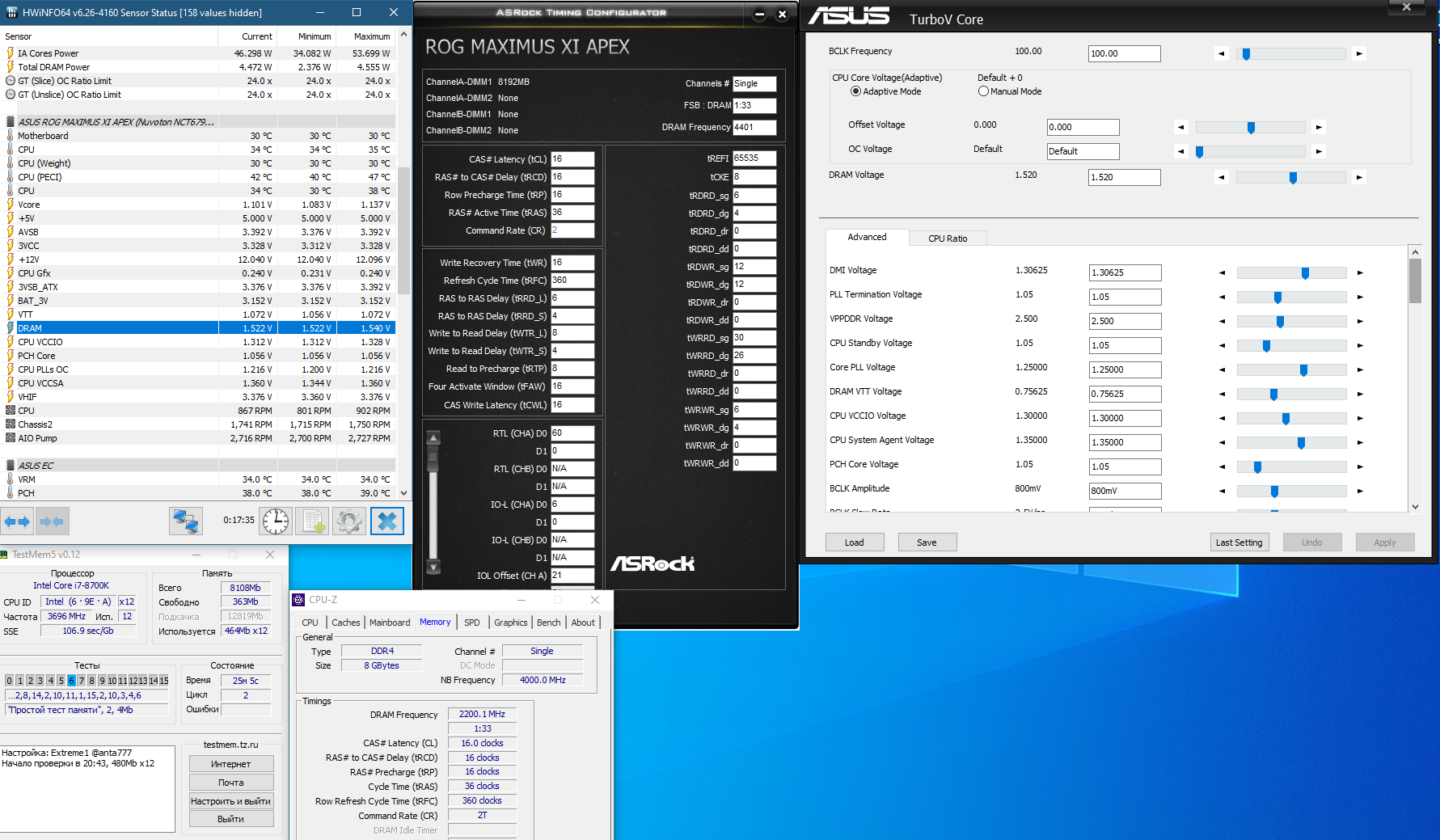Increase OC Voltage with right arrow
The height and width of the screenshot is (840, 1440).
tap(1319, 152)
